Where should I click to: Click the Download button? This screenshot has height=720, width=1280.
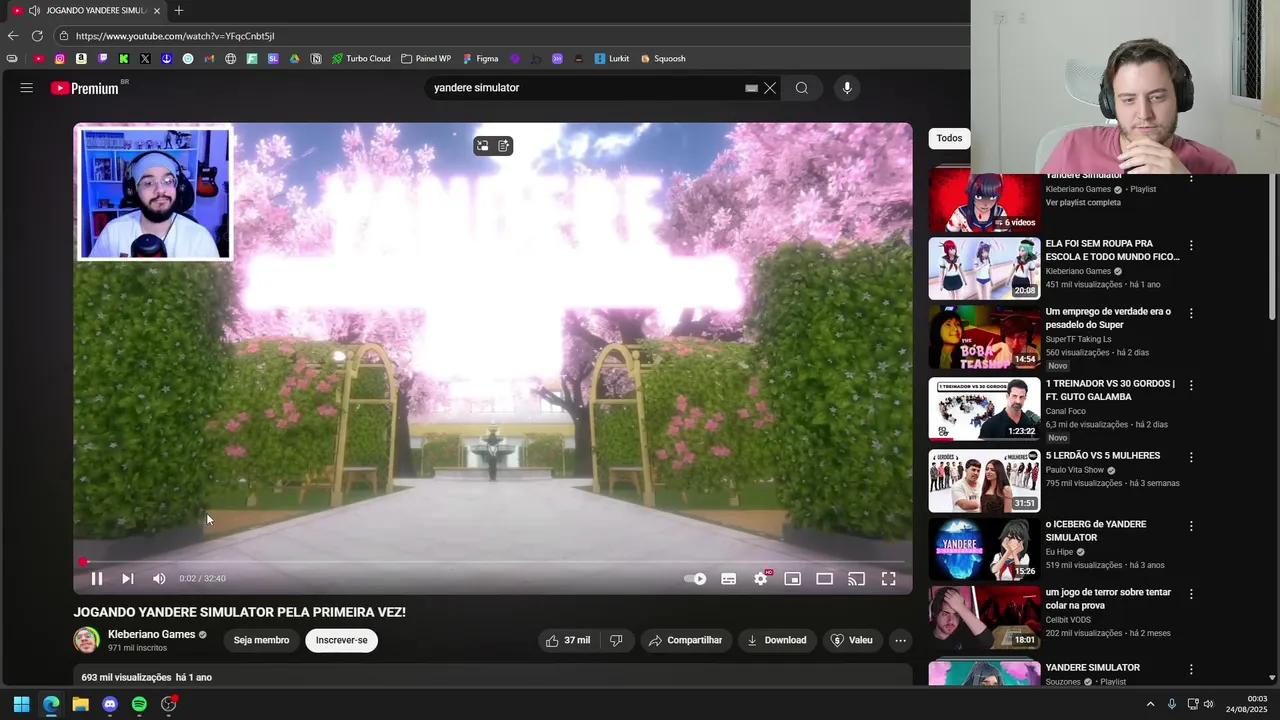(x=777, y=640)
